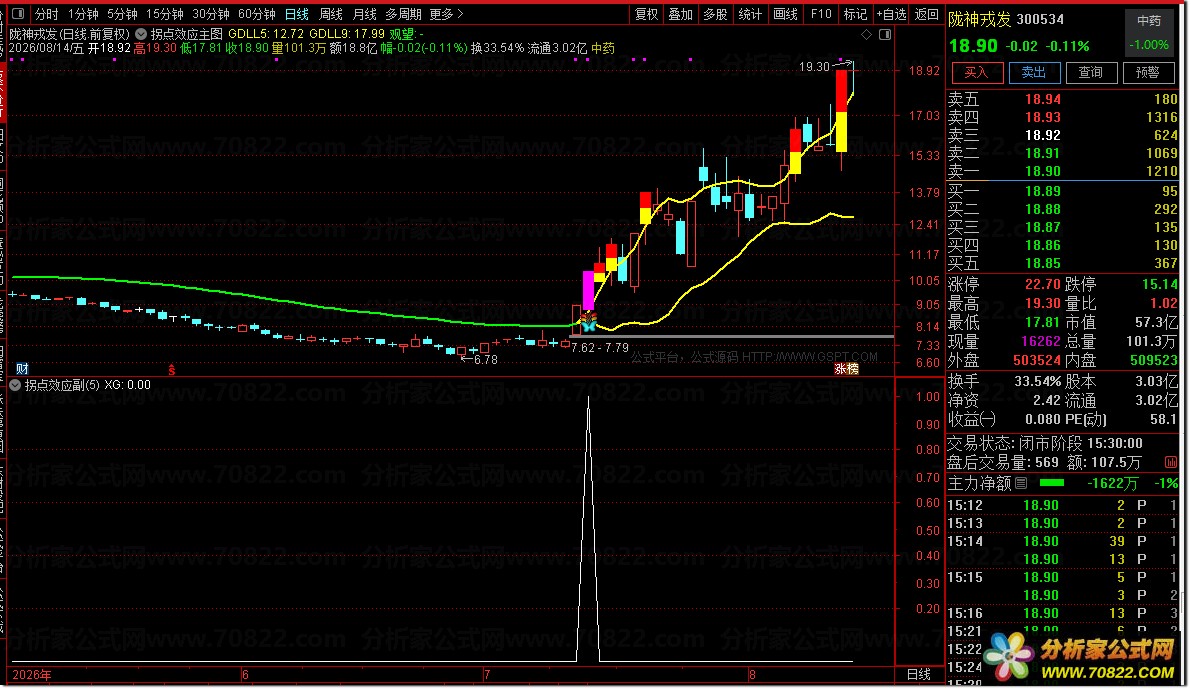
Task: Click 买一 price 18.89
Action: pyautogui.click(x=1042, y=191)
